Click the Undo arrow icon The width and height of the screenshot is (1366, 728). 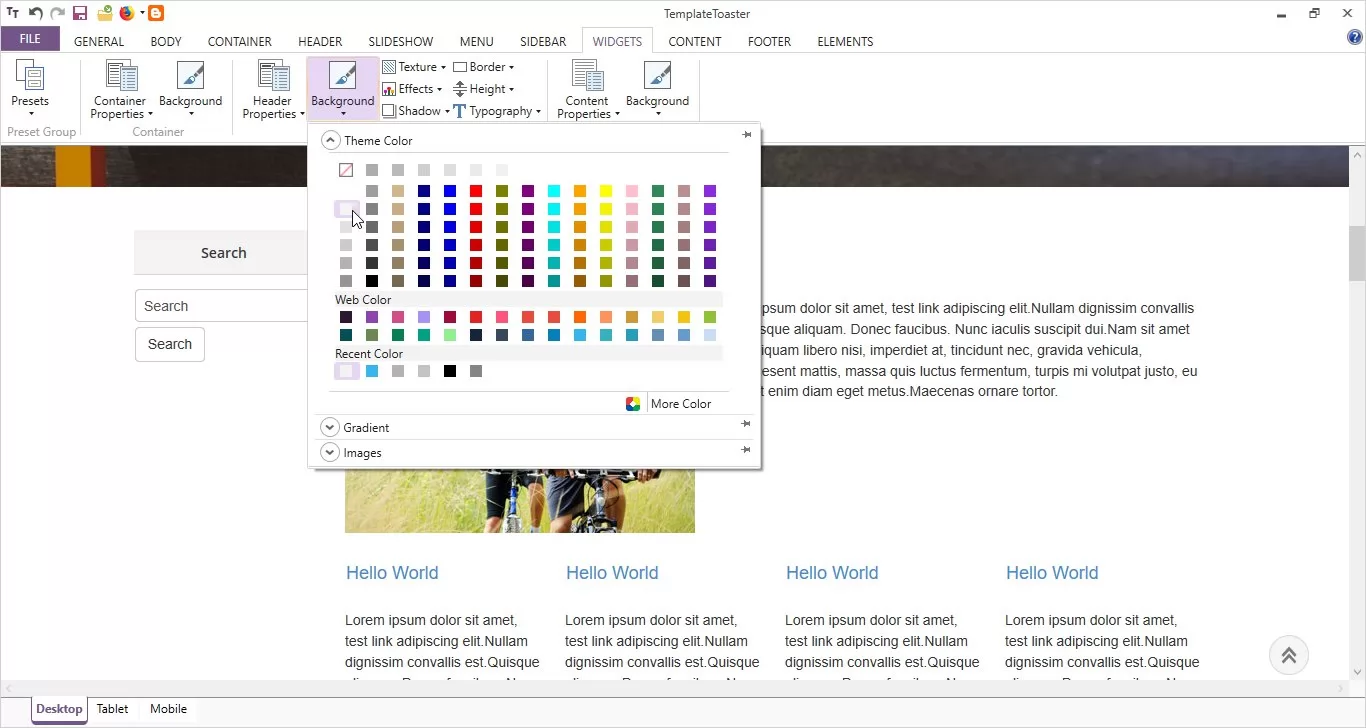[36, 14]
